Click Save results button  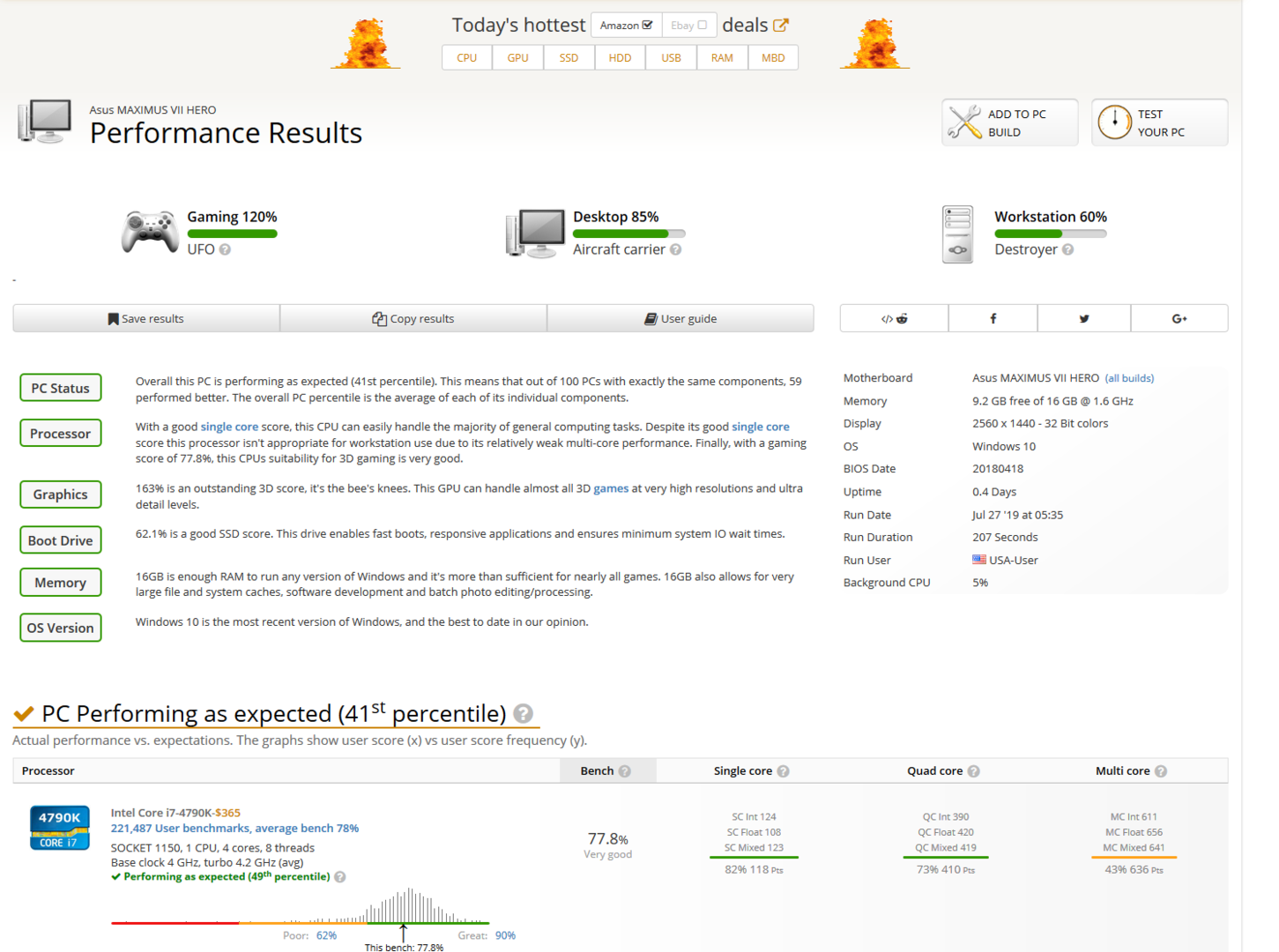146,318
